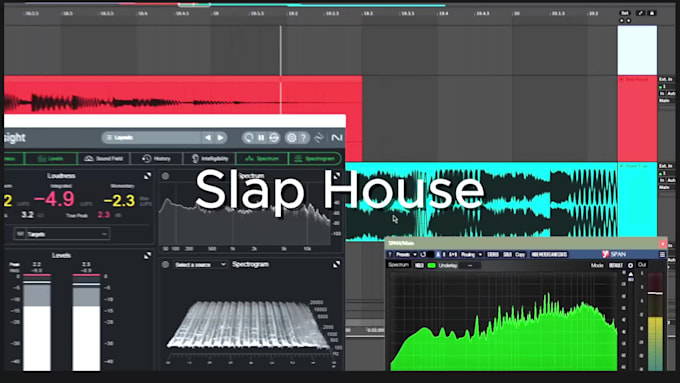
Task: Click the left channel level meter
Action: pos(37,323)
